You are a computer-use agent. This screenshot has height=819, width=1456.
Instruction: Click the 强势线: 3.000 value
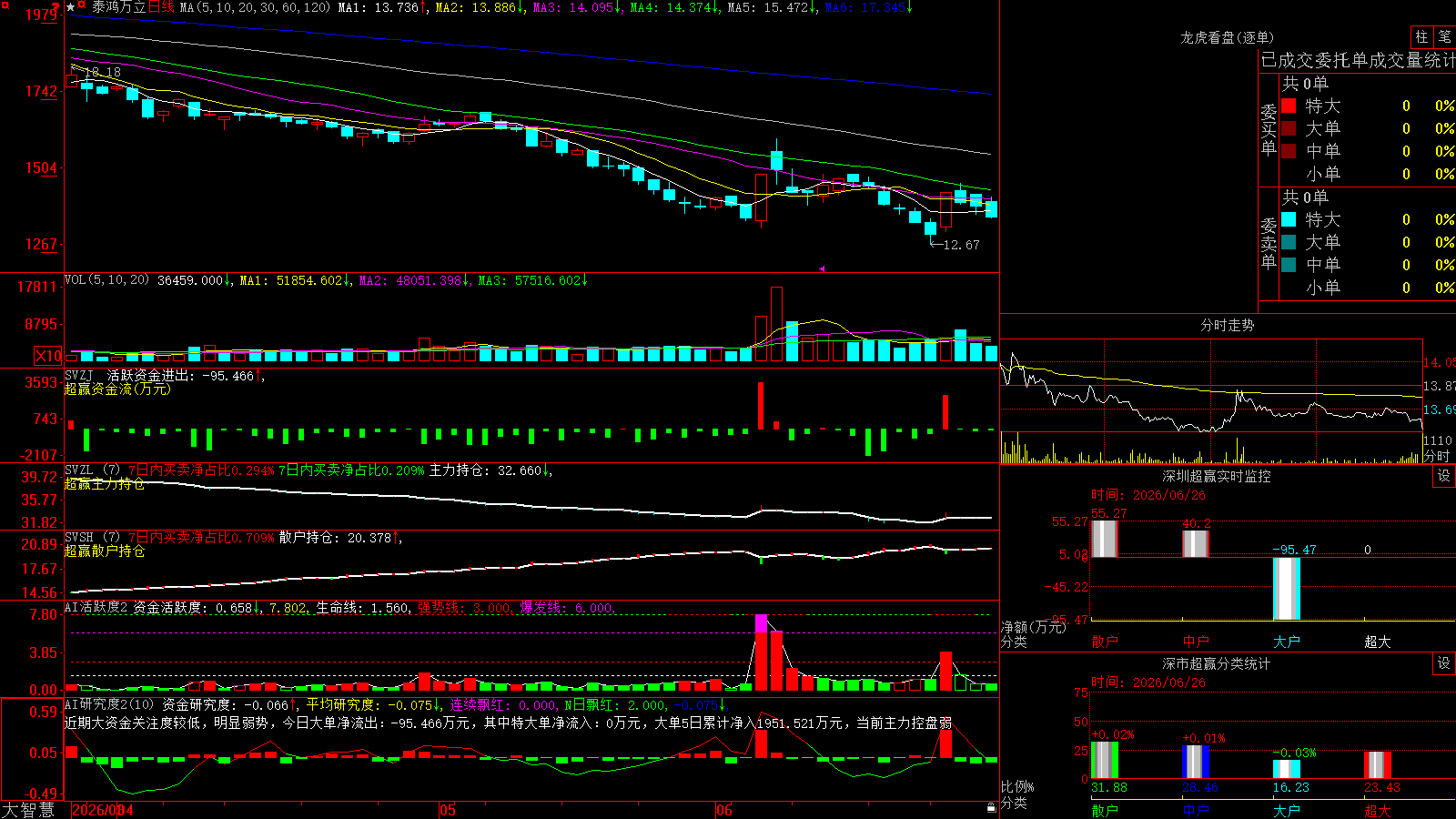coord(465,608)
